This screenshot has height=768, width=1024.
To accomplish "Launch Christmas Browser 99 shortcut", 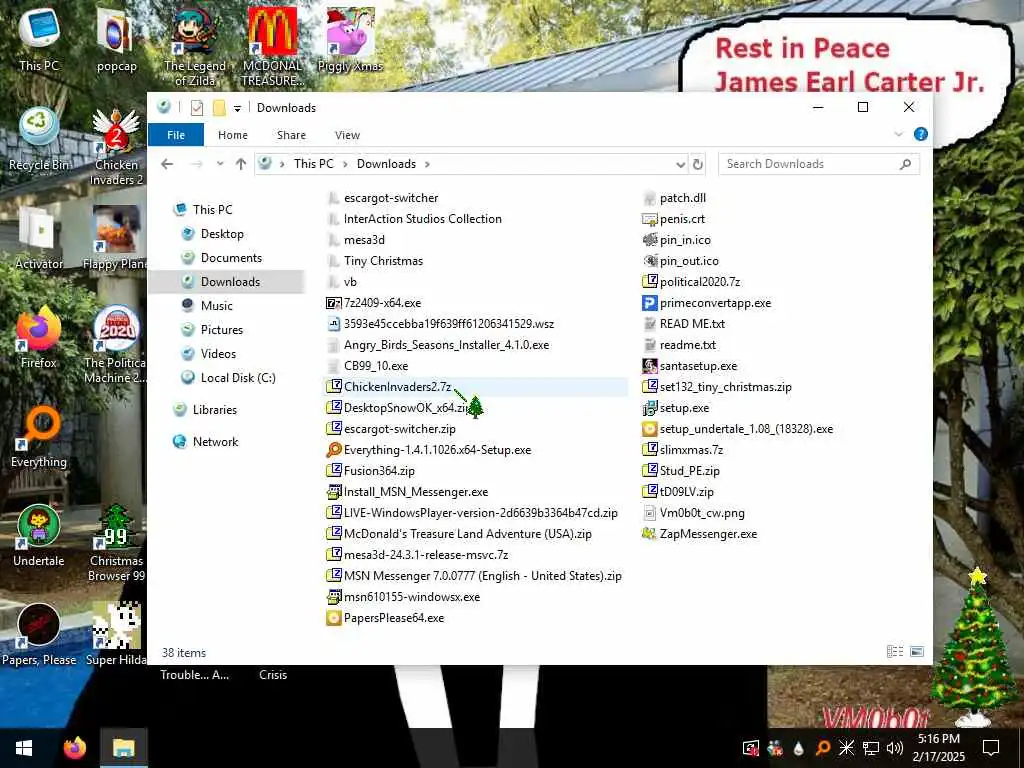I will 116,543.
